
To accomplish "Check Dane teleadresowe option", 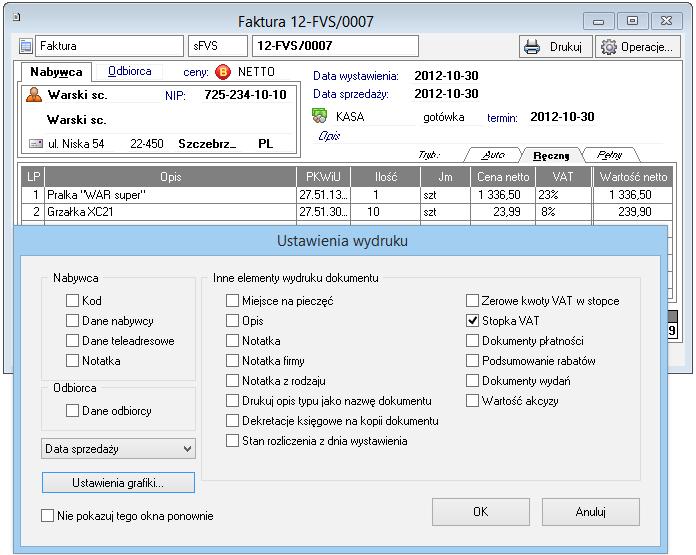I will click(72, 341).
